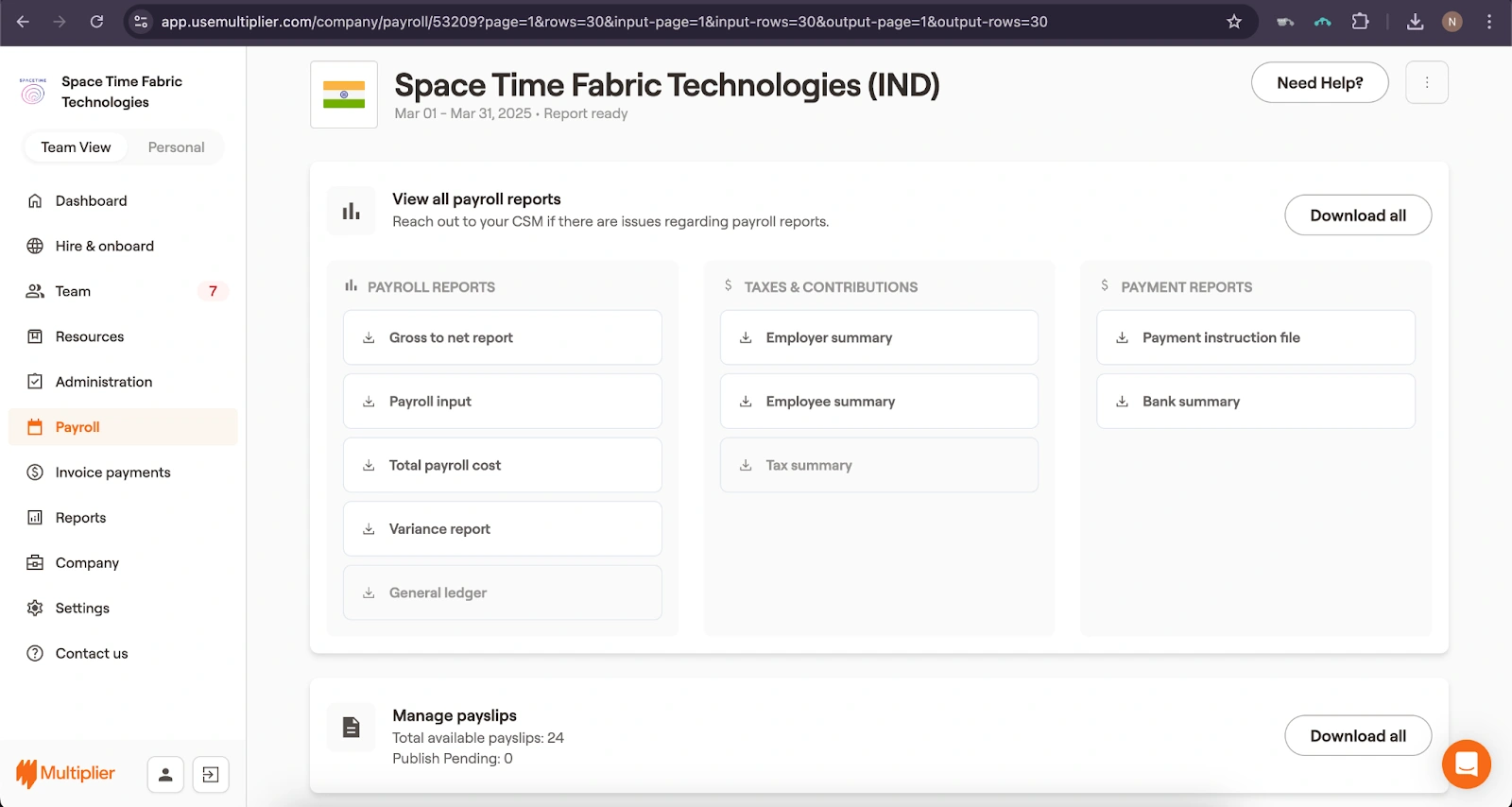The height and width of the screenshot is (807, 1512).
Task: Click the Resources sidebar icon
Action: click(x=35, y=336)
